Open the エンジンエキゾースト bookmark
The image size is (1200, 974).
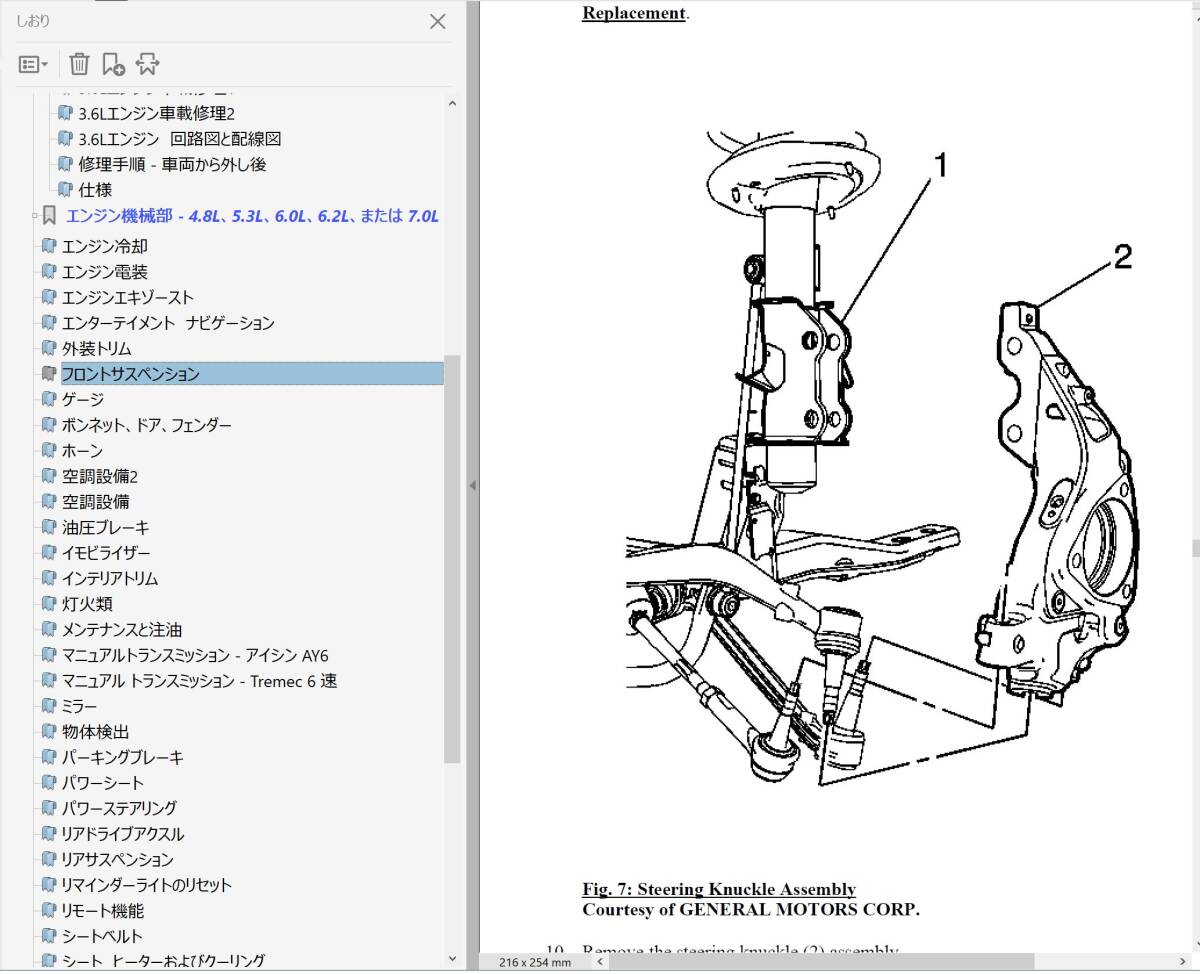point(127,297)
